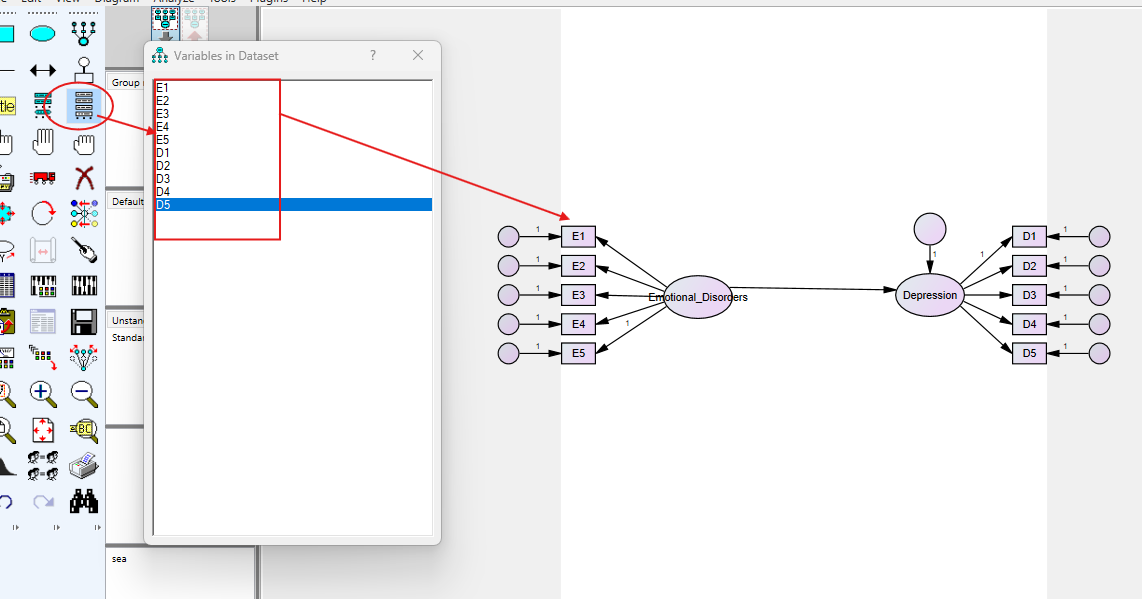Click the zoom out magnifier icon

(x=84, y=392)
